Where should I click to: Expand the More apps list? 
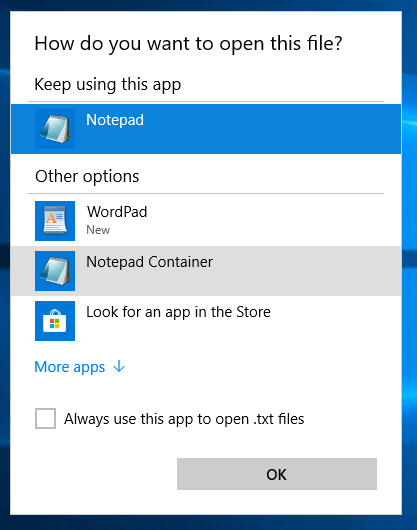(x=80, y=367)
